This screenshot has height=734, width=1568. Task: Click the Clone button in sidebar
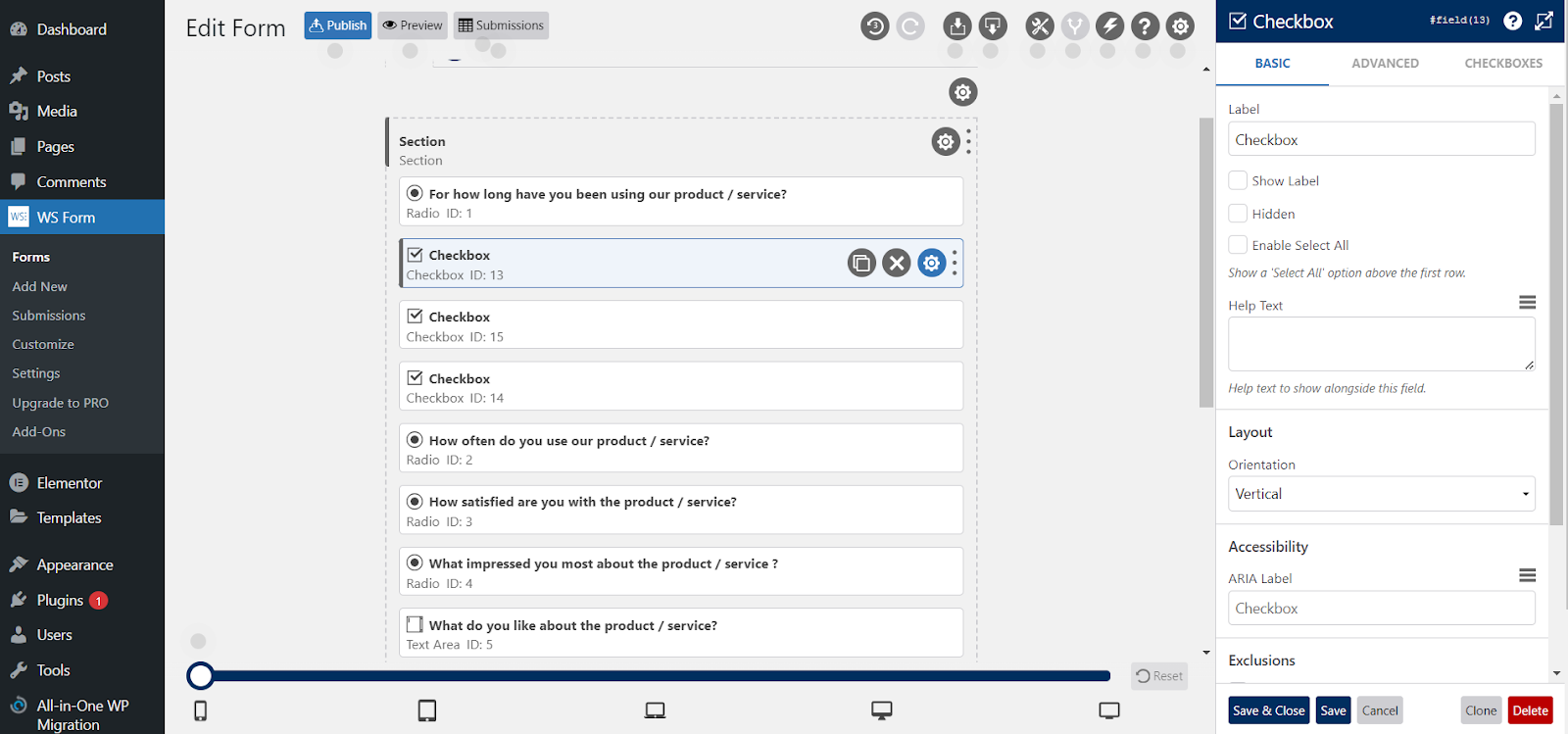[x=1481, y=710]
